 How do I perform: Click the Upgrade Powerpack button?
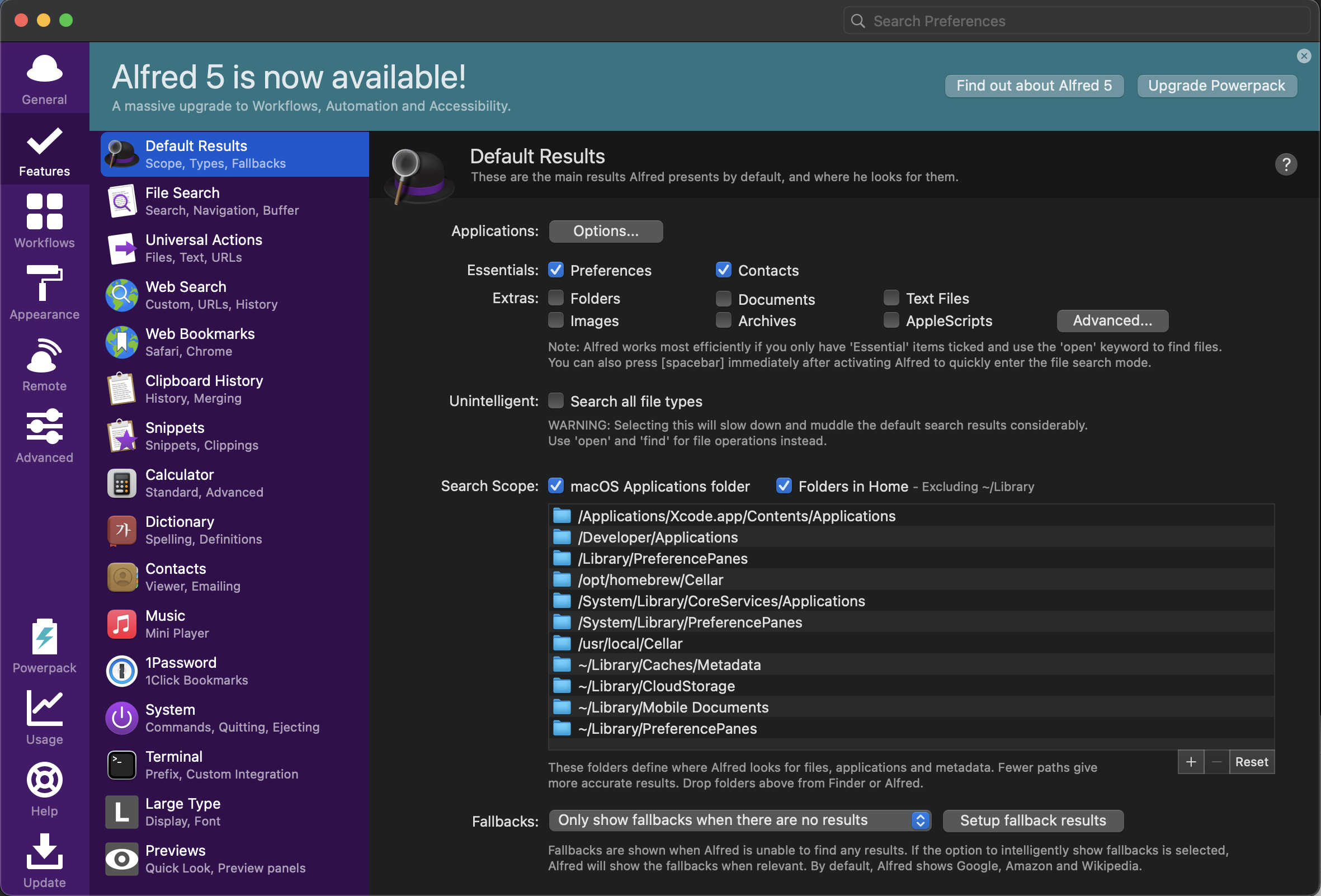[x=1216, y=86]
